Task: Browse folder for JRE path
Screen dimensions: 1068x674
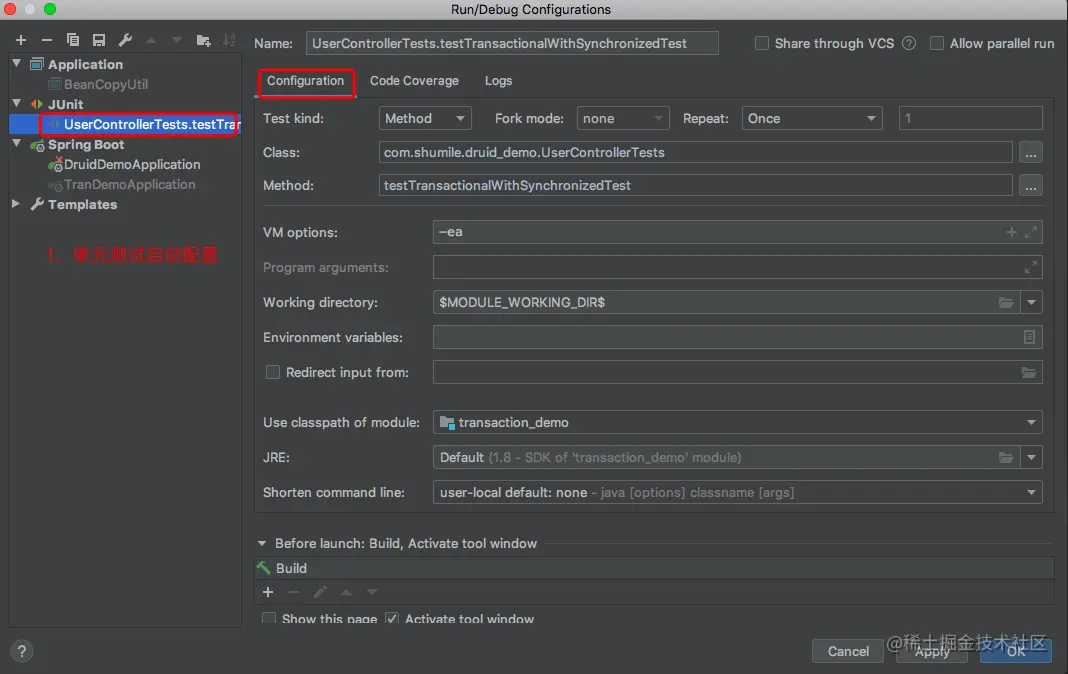Action: point(1006,458)
